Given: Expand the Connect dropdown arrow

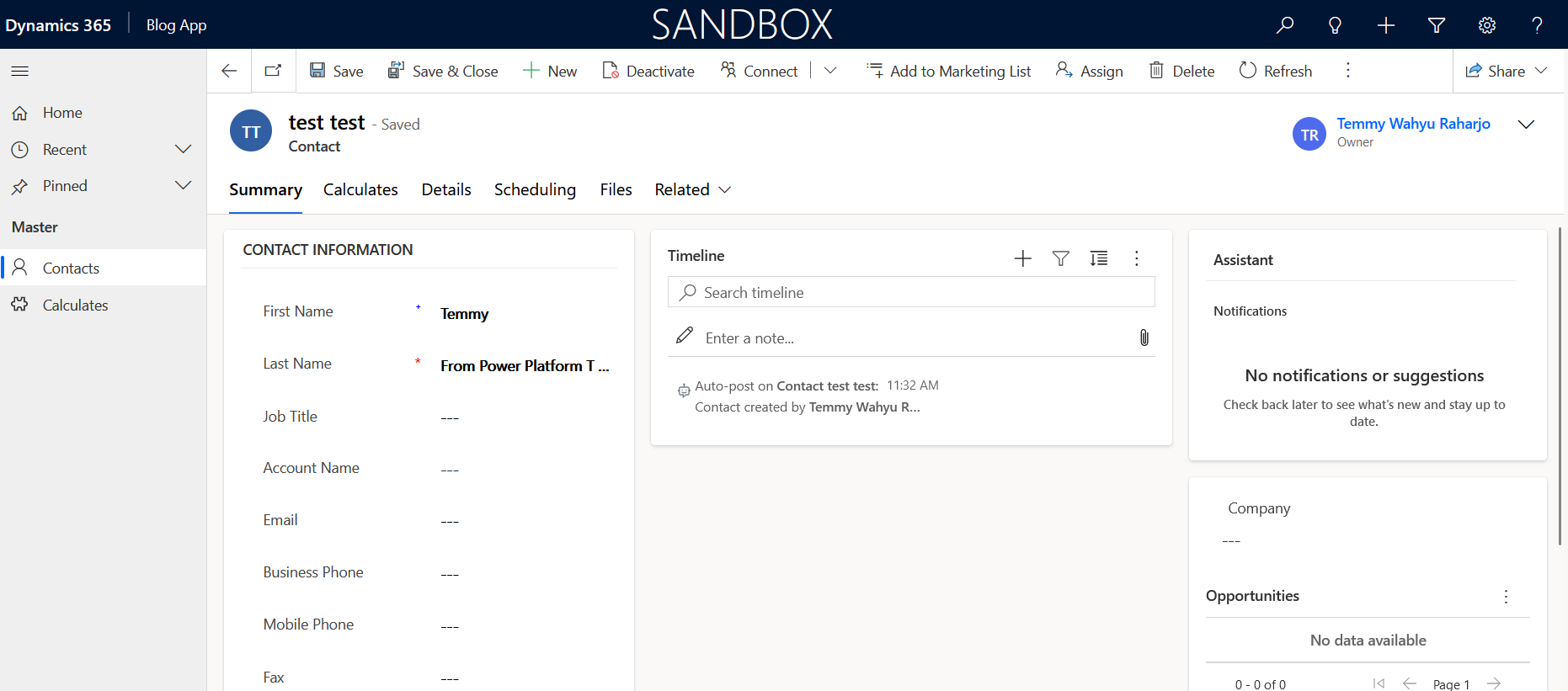Looking at the screenshot, I should click(x=830, y=71).
